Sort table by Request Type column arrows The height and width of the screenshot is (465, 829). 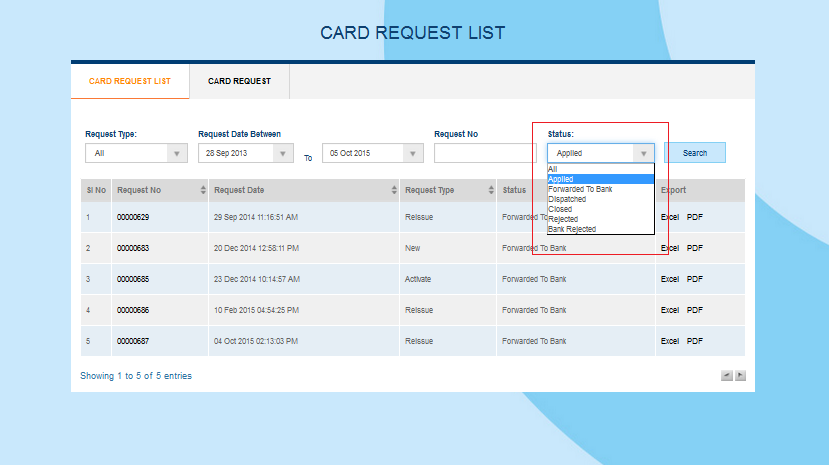coord(490,190)
